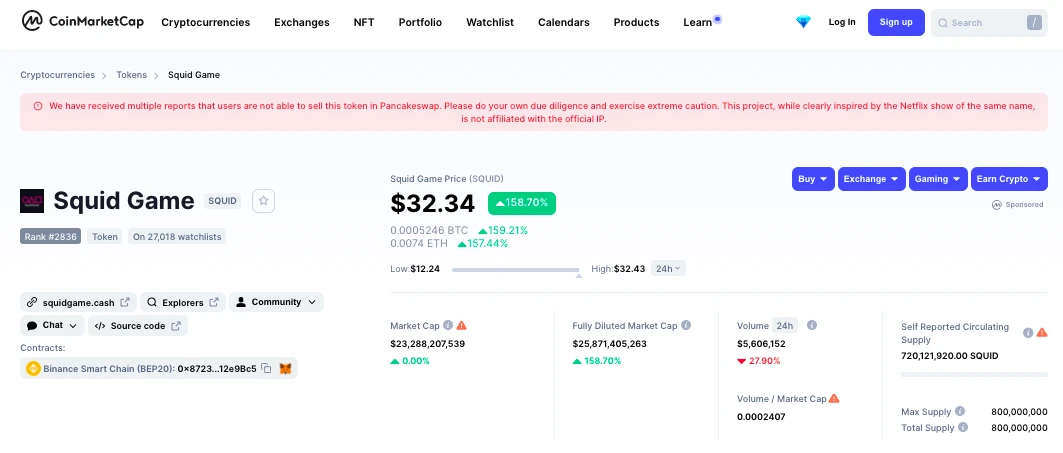
Task: Open the Learn menu
Action: click(x=698, y=22)
